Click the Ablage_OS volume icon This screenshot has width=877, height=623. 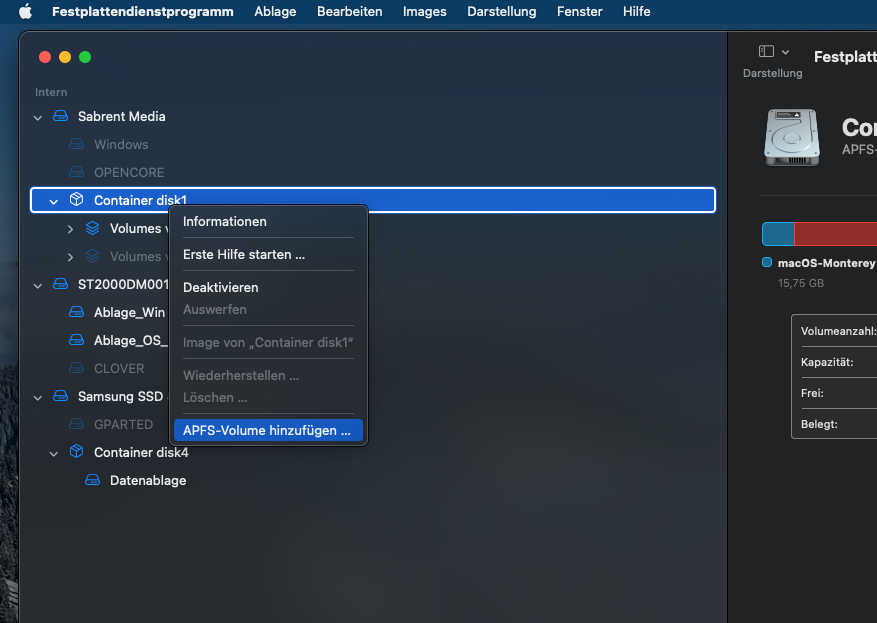pos(77,340)
